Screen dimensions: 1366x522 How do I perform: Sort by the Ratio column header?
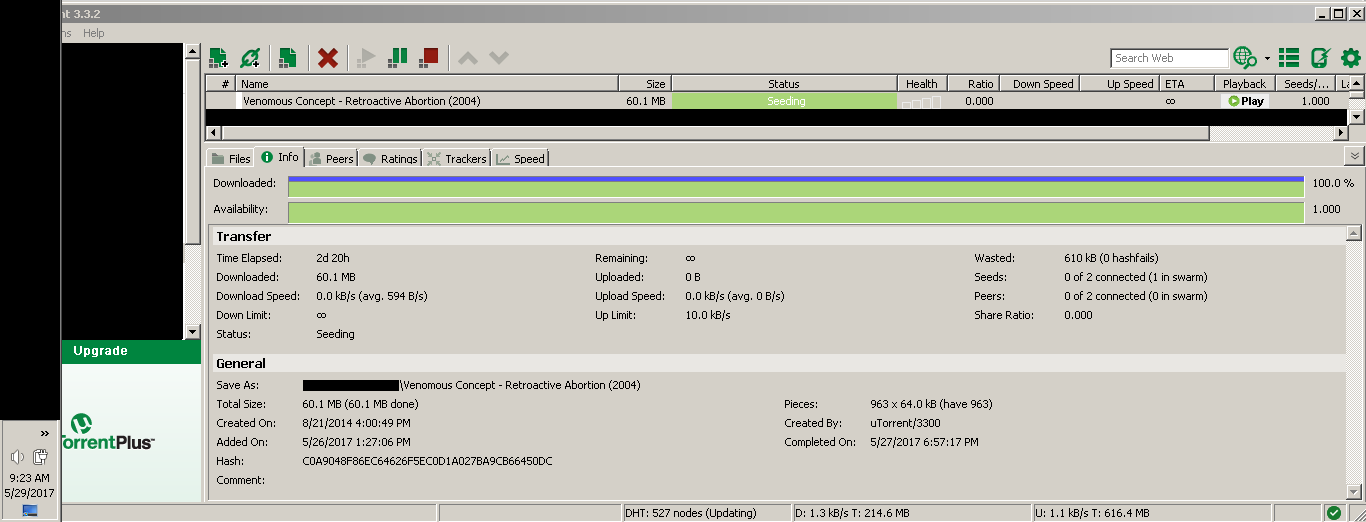tap(973, 84)
